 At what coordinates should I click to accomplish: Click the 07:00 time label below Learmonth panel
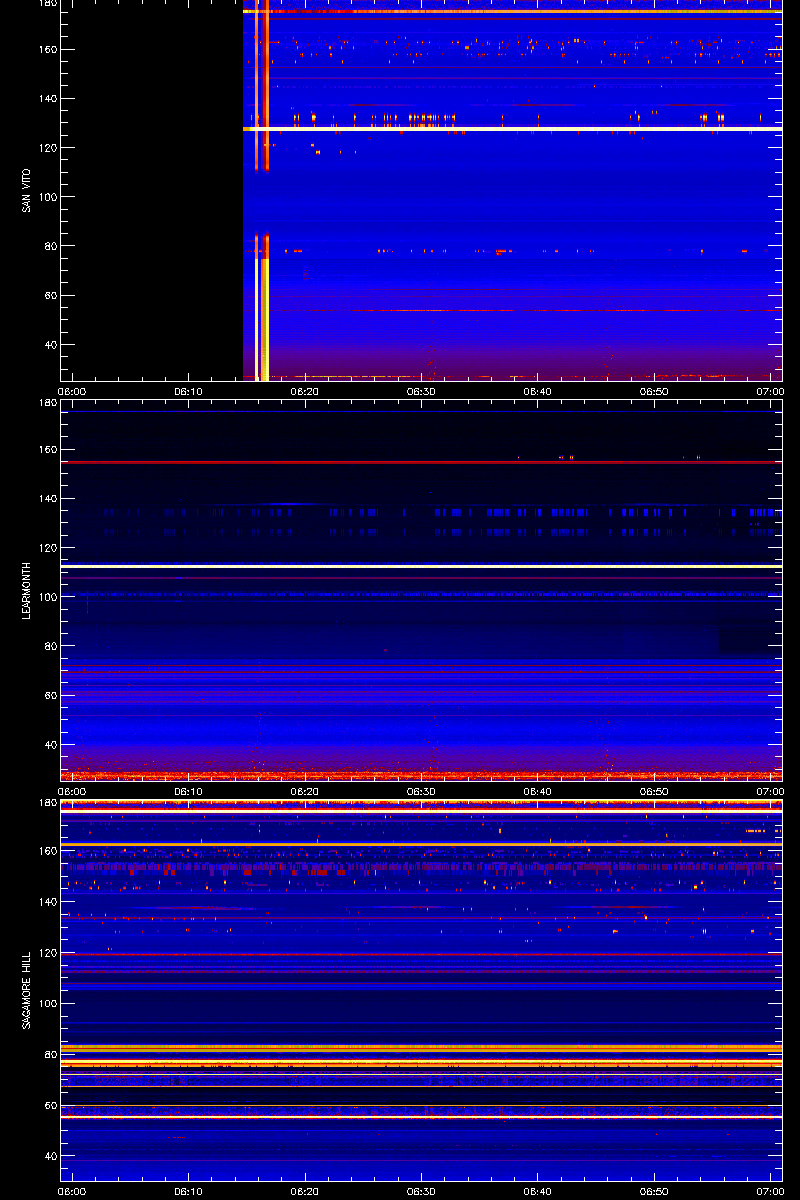[x=770, y=791]
